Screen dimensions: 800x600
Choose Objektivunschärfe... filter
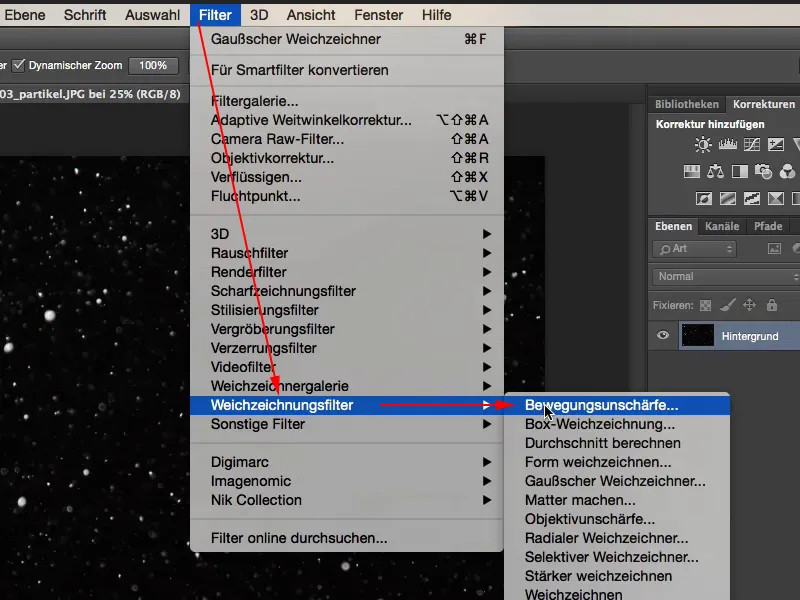pos(617,519)
